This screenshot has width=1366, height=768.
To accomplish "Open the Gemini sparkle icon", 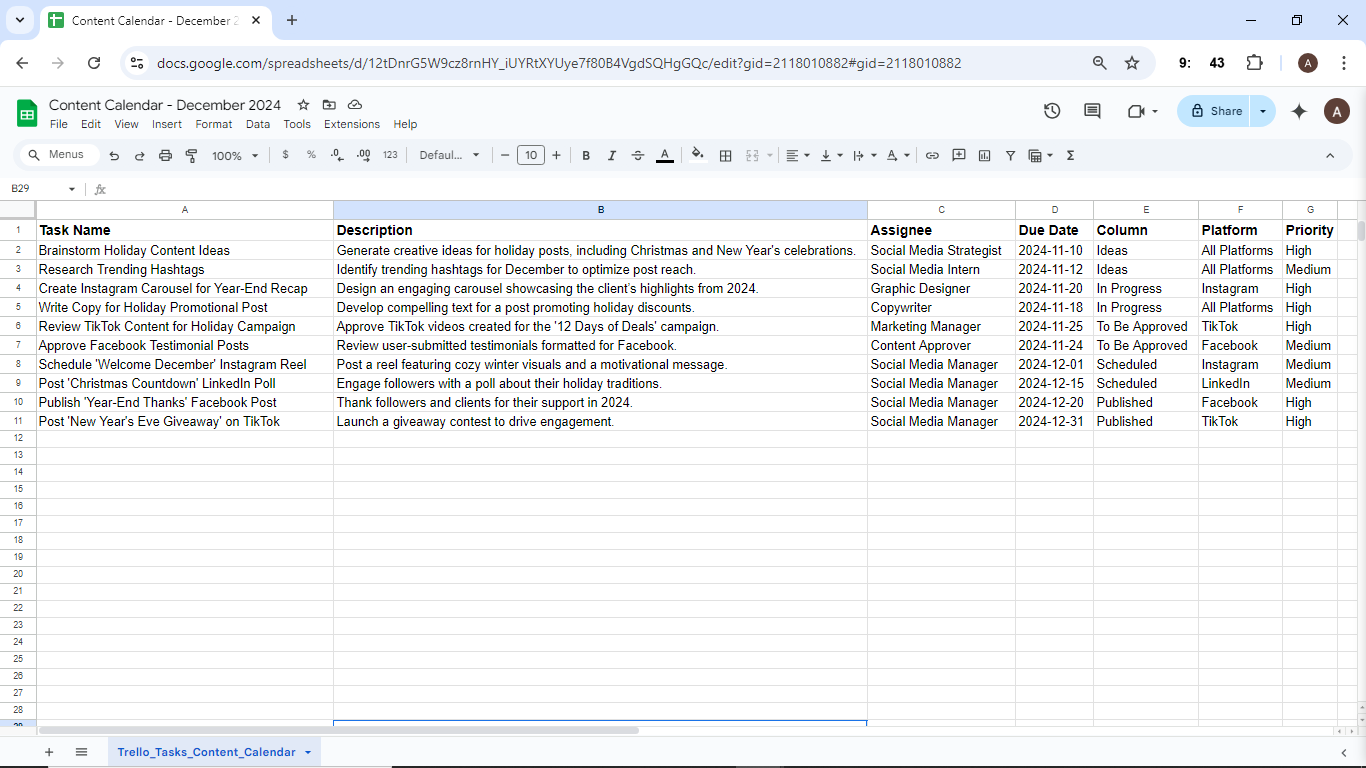I will (x=1299, y=111).
